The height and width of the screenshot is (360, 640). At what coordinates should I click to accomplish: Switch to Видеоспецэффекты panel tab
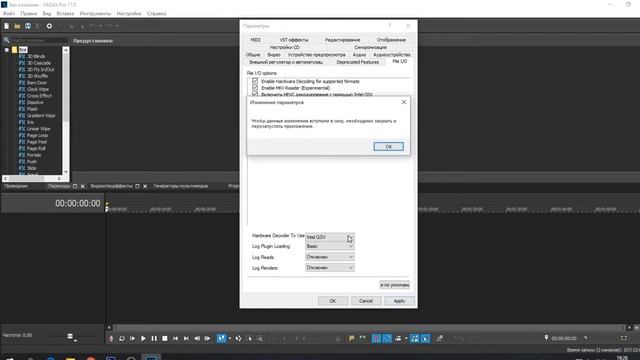[x=111, y=186]
